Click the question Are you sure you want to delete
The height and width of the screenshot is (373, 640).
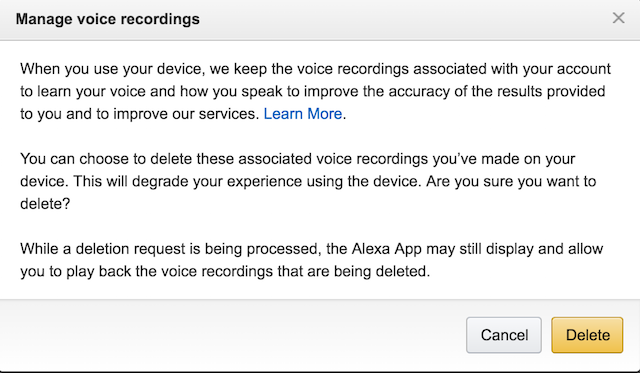pos(308,192)
